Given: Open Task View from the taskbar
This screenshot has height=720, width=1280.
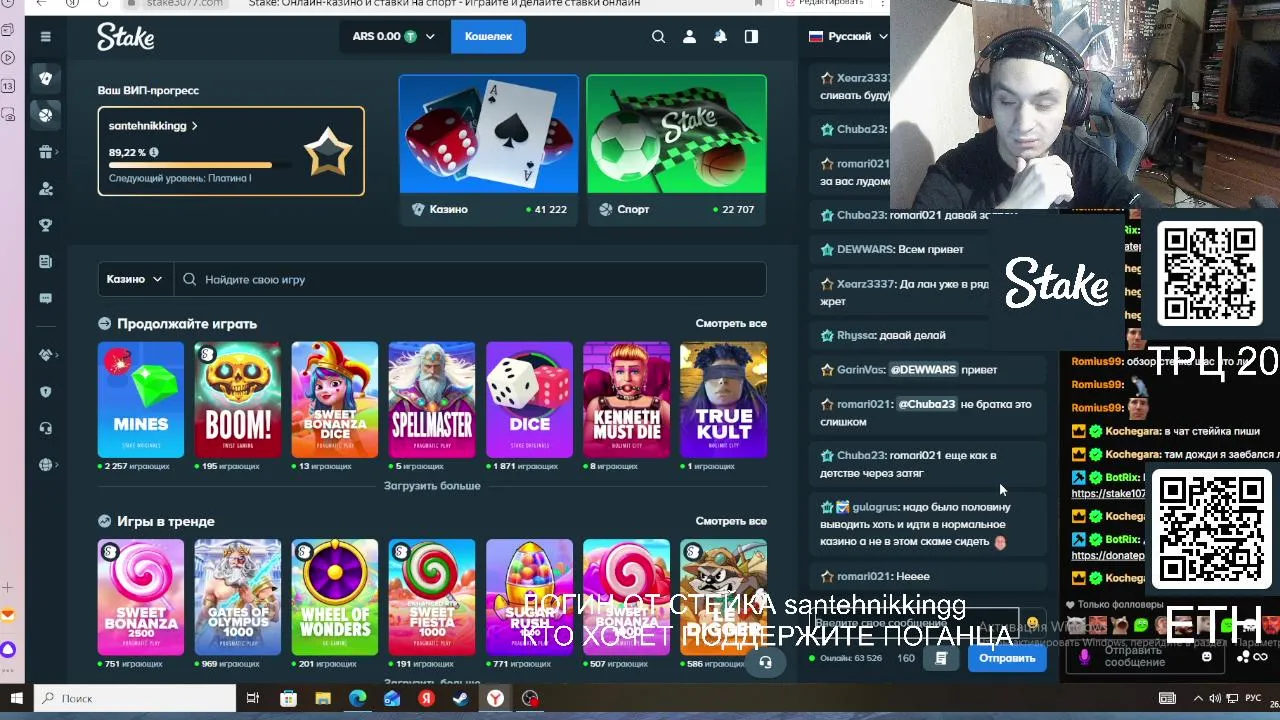Looking at the screenshot, I should tap(253, 698).
